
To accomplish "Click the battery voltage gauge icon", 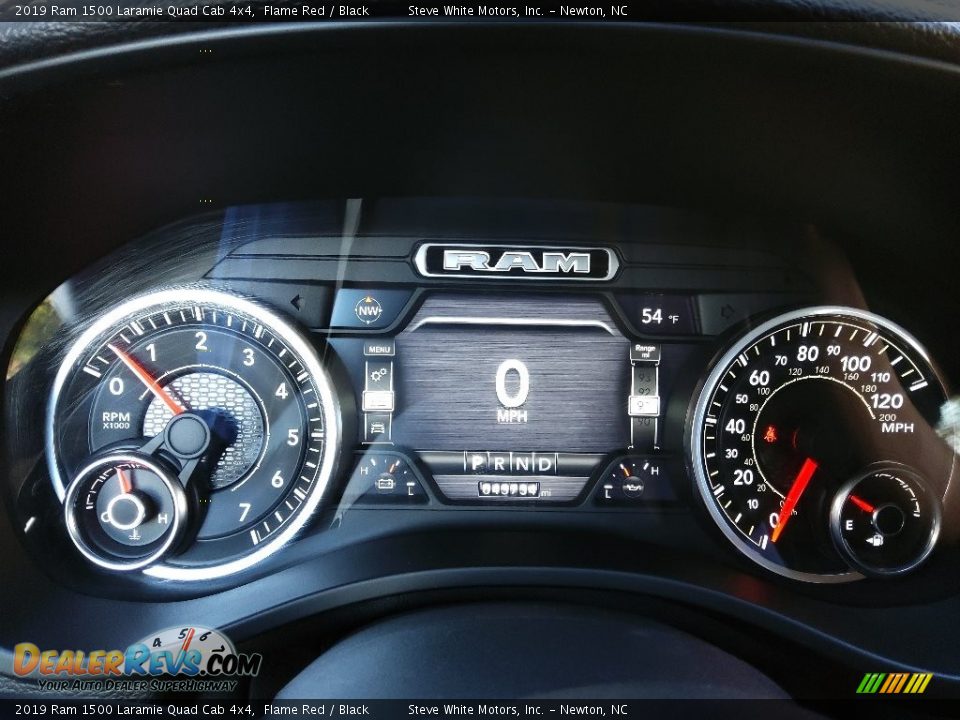I will tap(386, 485).
